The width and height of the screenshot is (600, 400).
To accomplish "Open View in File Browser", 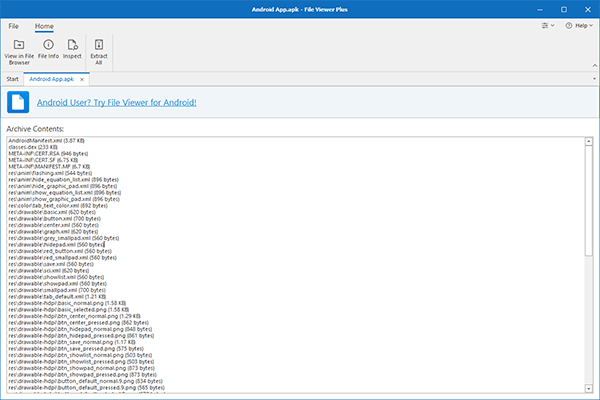I will (x=19, y=52).
